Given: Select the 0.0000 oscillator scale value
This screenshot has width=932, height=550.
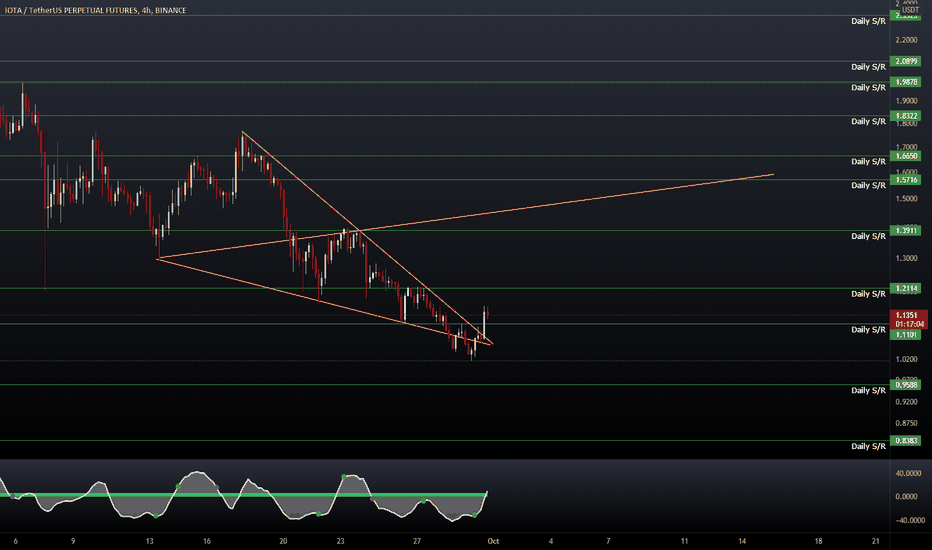Looking at the screenshot, I should 906,496.
